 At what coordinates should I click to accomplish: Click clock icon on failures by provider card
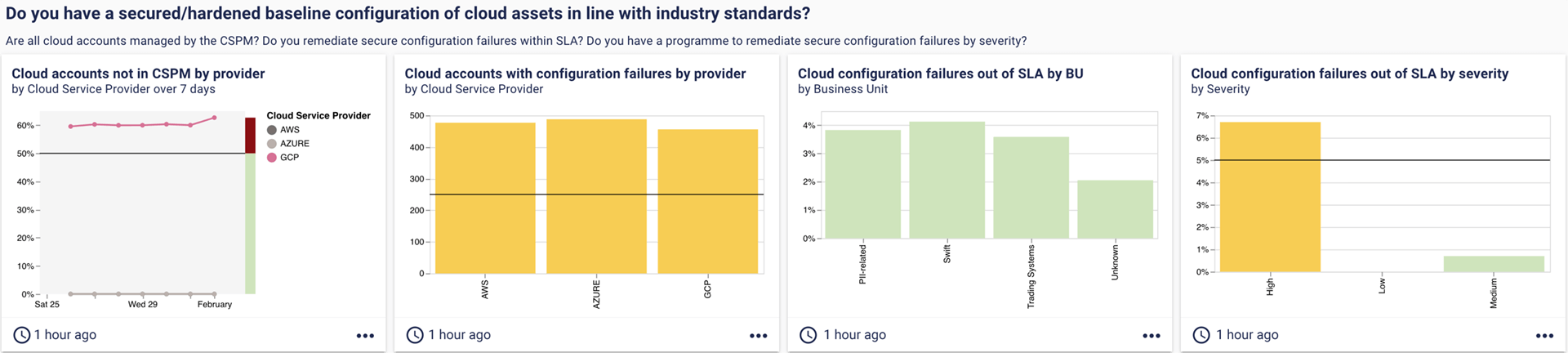pos(415,335)
